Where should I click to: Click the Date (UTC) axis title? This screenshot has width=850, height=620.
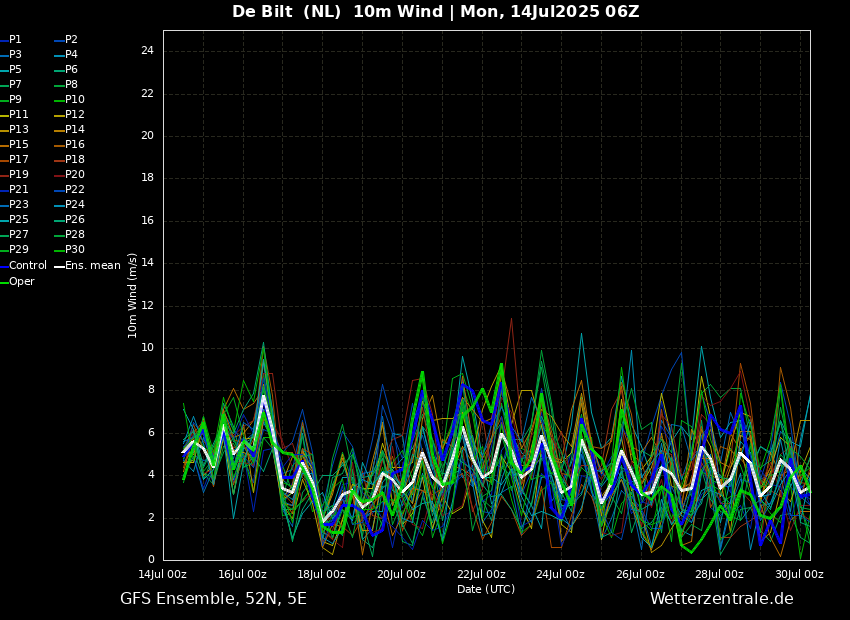point(486,590)
